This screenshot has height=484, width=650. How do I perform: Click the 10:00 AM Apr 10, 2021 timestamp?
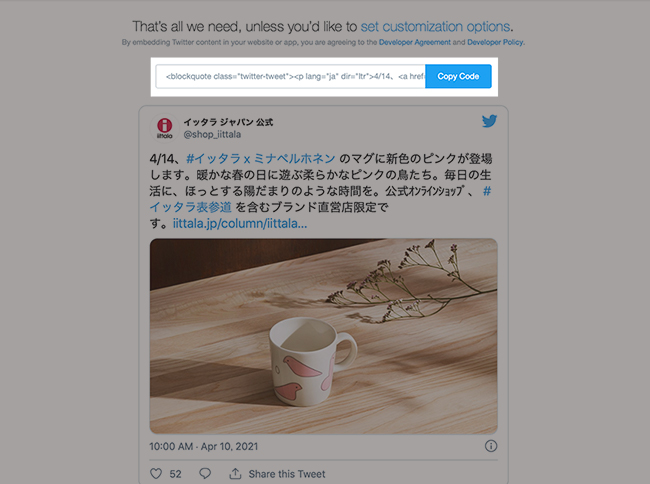(204, 446)
